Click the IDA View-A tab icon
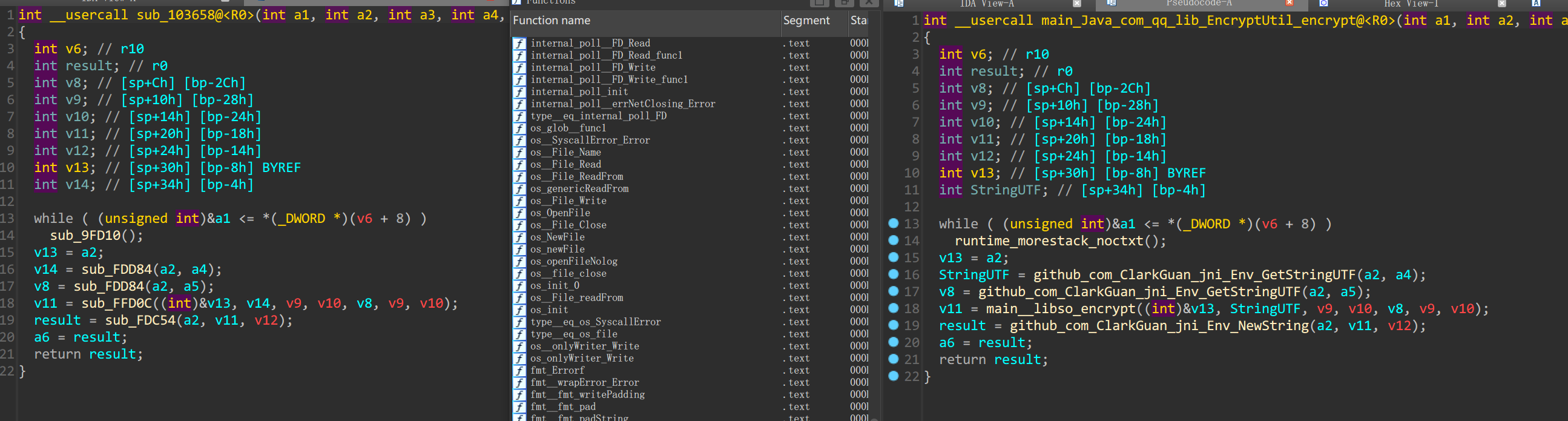 (x=898, y=4)
